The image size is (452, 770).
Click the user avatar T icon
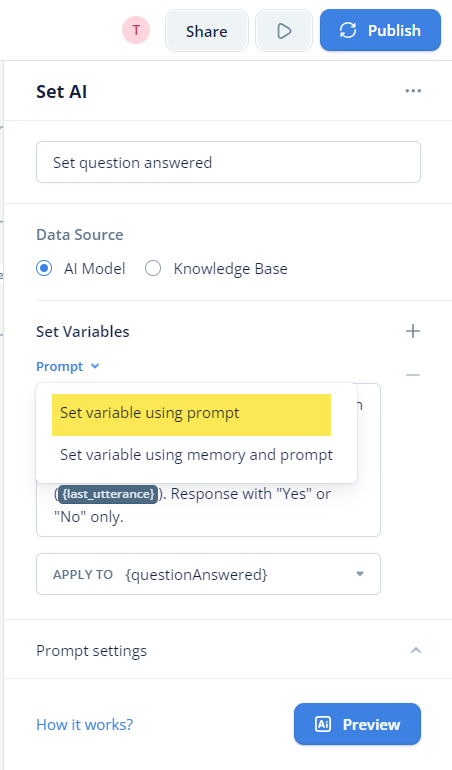[136, 30]
